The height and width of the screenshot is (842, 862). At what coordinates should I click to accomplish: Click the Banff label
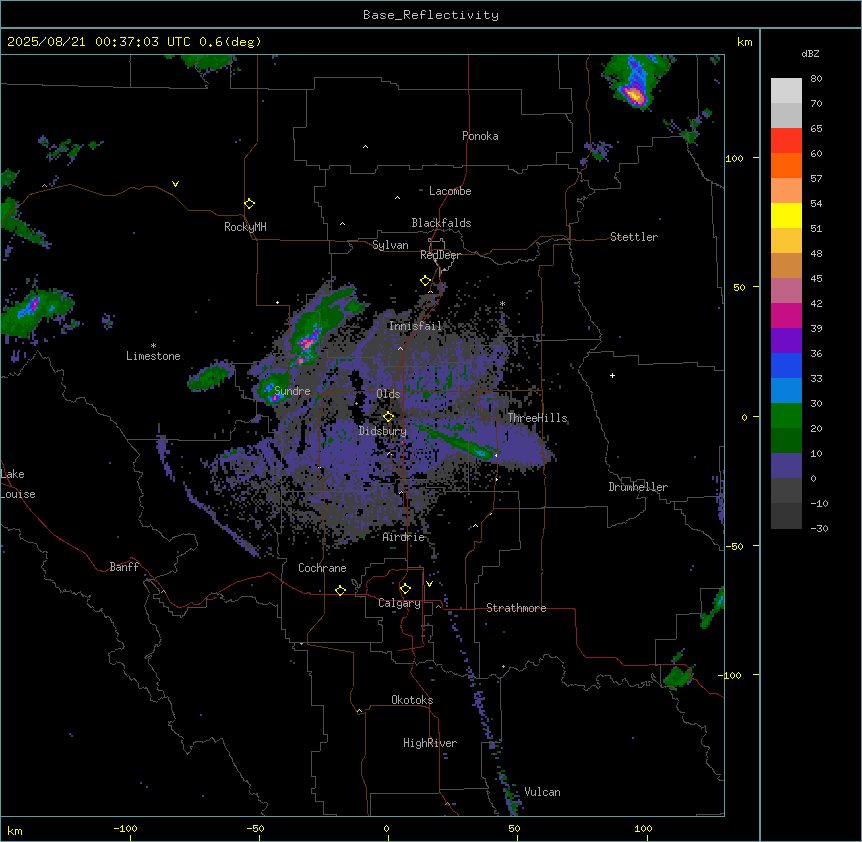pyautogui.click(x=124, y=567)
